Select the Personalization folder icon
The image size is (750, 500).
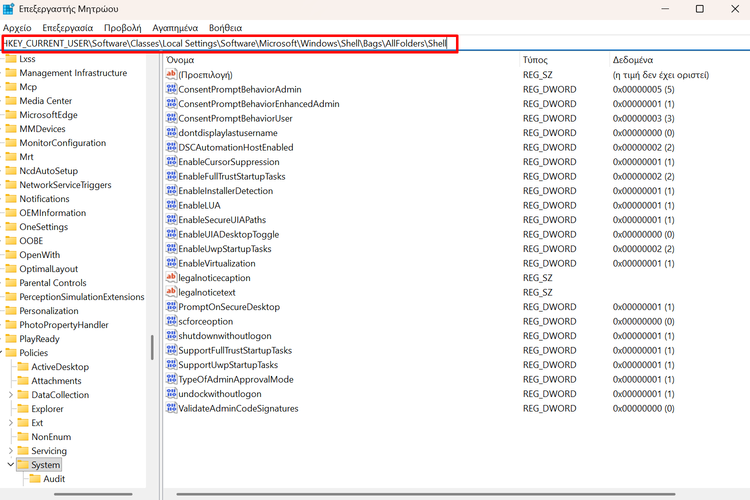pyautogui.click(x=10, y=311)
